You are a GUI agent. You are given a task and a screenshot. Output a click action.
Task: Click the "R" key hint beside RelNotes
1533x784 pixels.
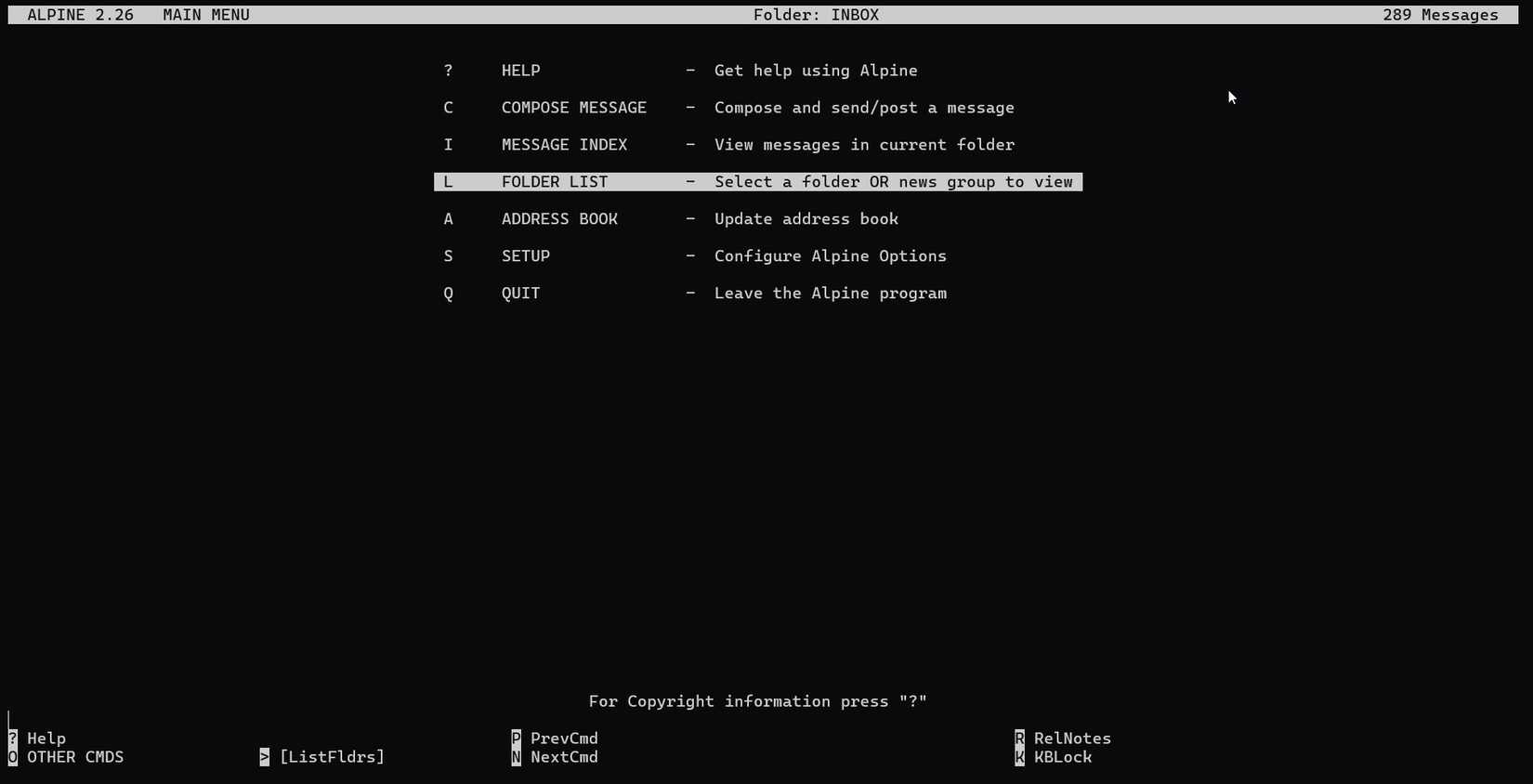click(1020, 738)
